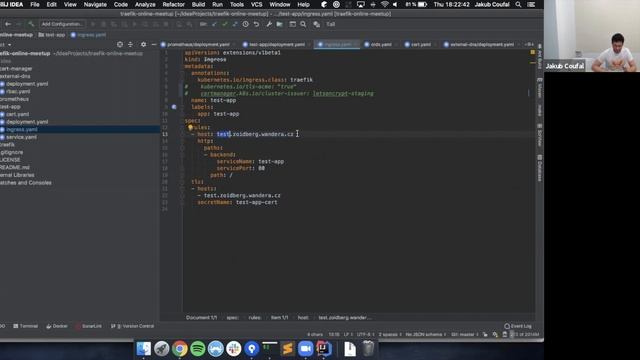Open Slack from the dock
This screenshot has width=640, height=360.
click(x=234, y=349)
